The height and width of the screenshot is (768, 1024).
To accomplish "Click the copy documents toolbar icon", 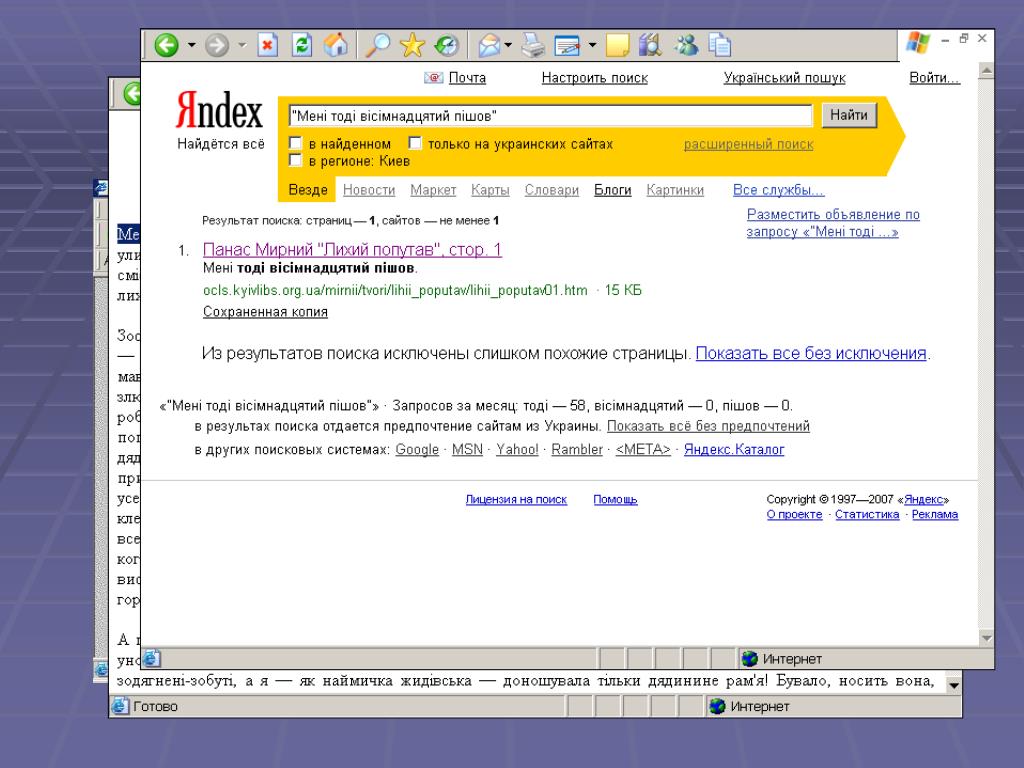I will [720, 45].
